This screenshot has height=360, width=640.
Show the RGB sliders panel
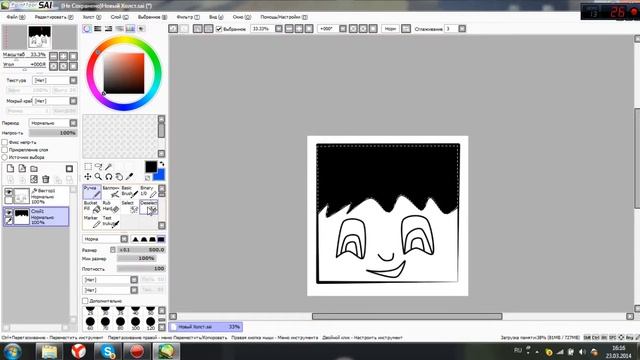point(98,29)
